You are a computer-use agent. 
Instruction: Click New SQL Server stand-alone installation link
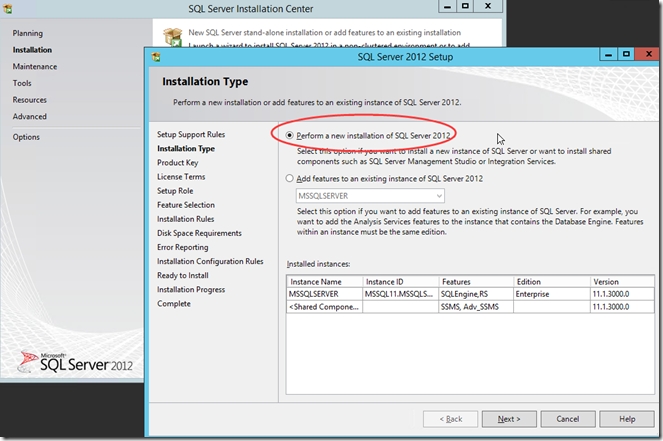(324, 33)
